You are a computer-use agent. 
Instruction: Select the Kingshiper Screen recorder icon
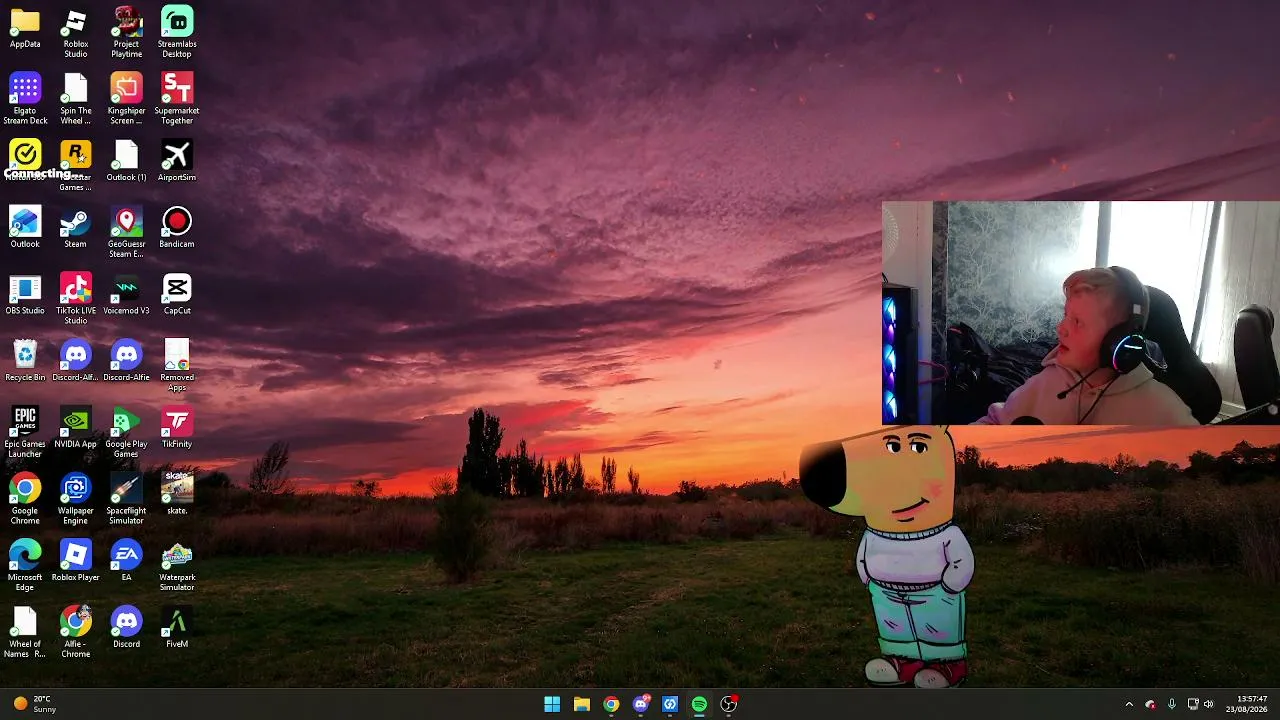pyautogui.click(x=126, y=89)
